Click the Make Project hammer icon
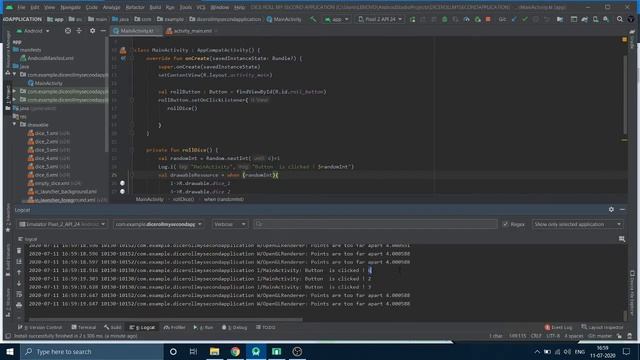The width and height of the screenshot is (640, 360). pyautogui.click(x=313, y=19)
